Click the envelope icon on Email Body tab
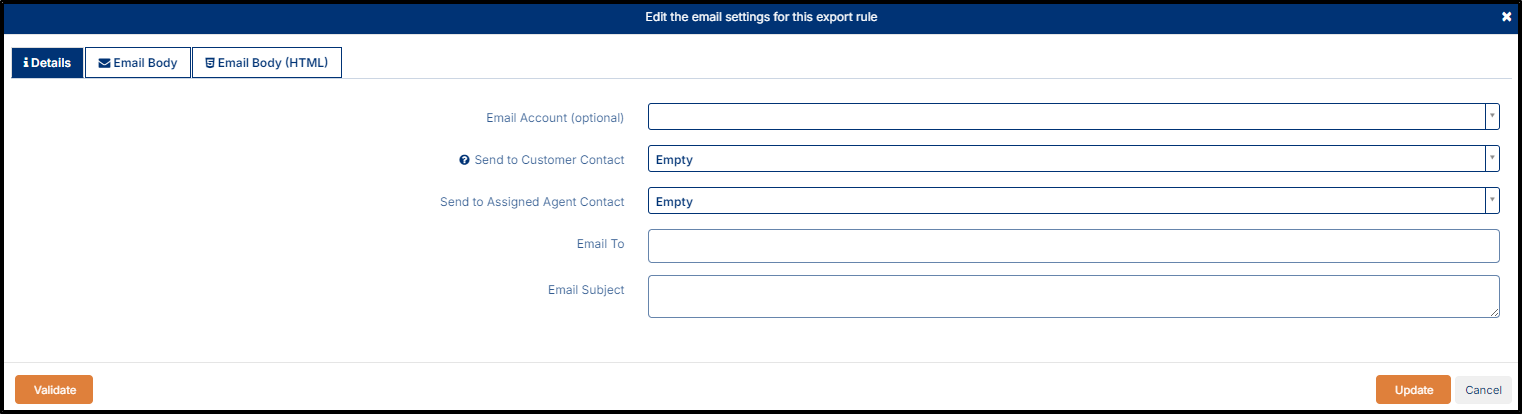 [x=104, y=63]
